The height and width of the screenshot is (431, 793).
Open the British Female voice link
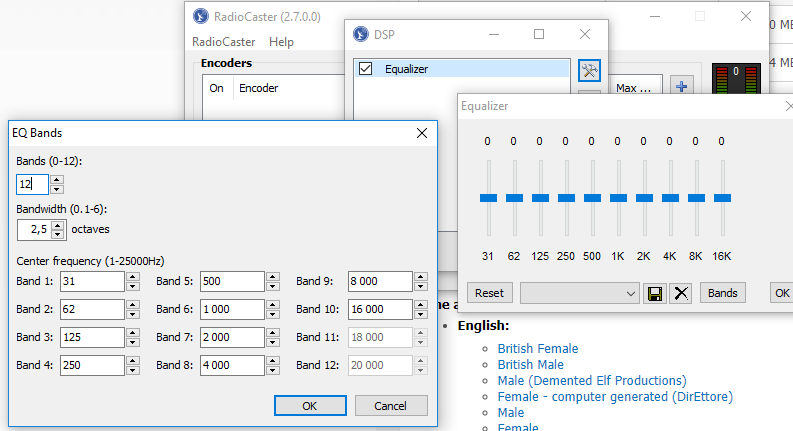[x=538, y=349]
